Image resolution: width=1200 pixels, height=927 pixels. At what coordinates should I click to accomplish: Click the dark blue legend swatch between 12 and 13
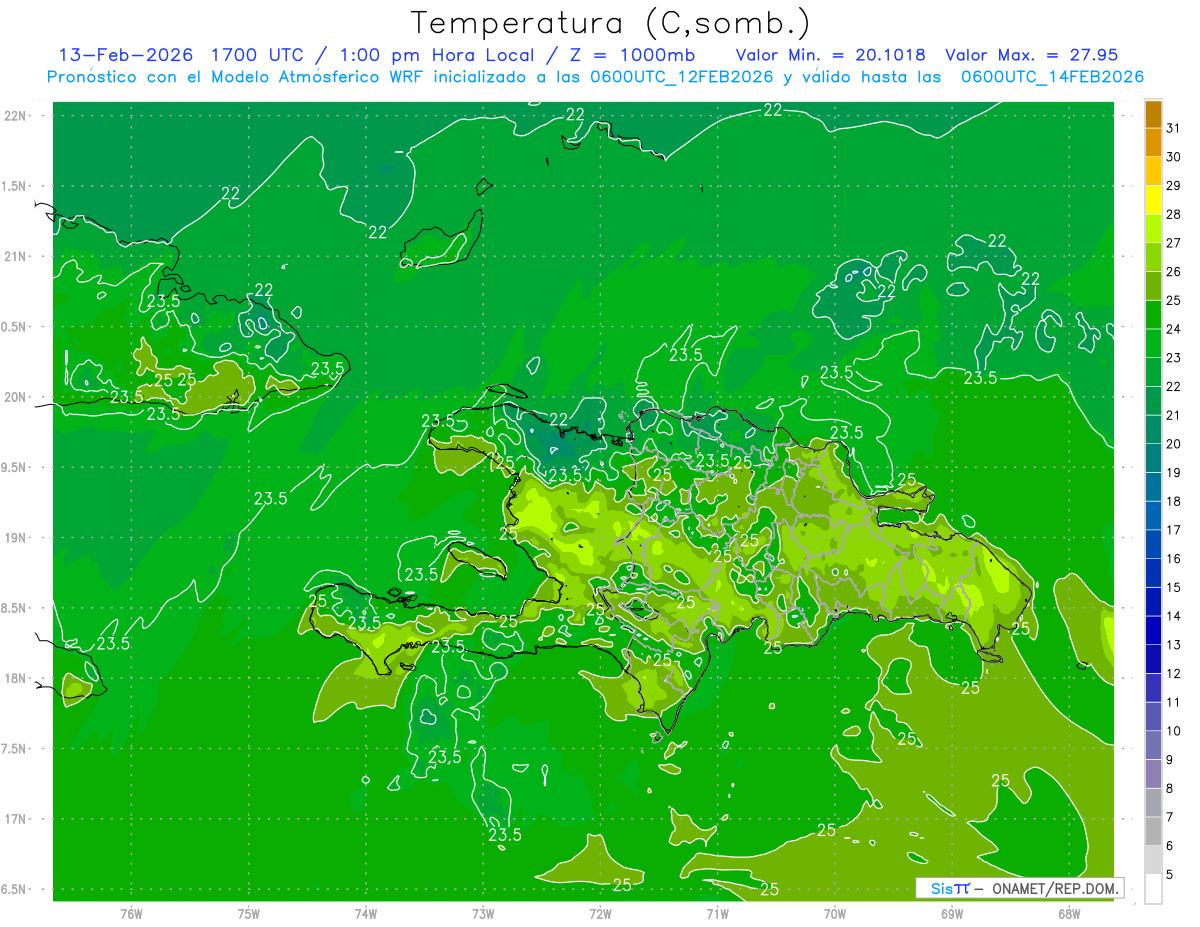pos(1153,659)
